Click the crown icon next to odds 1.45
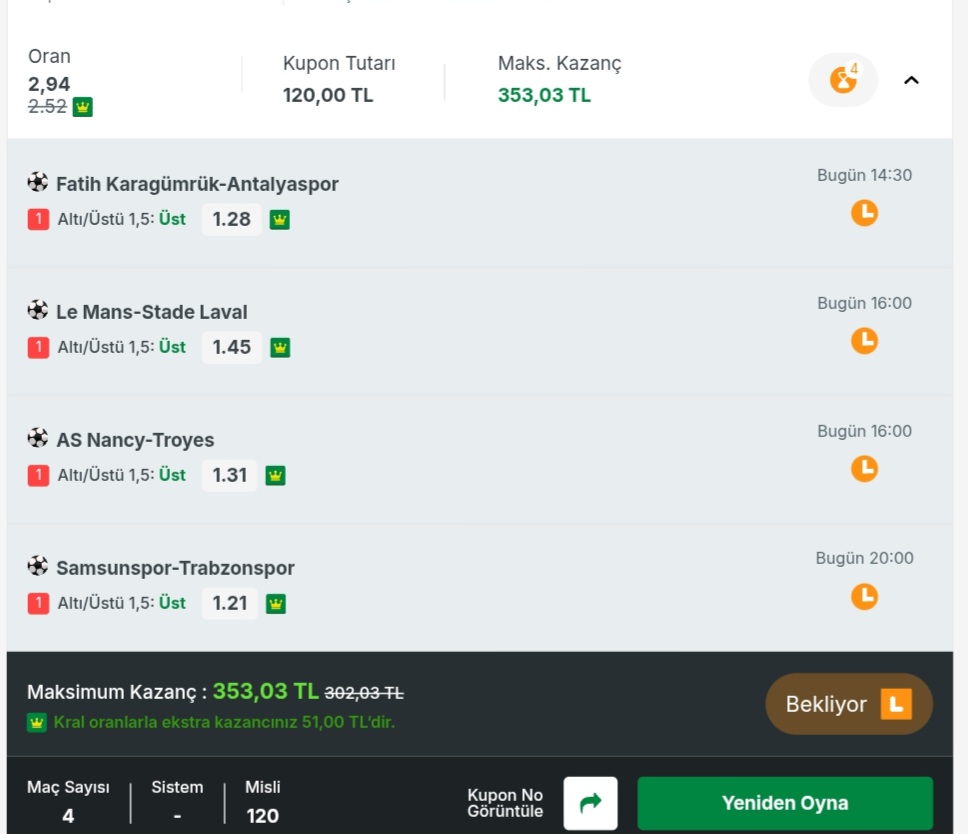Image resolution: width=968 pixels, height=834 pixels. 280,348
